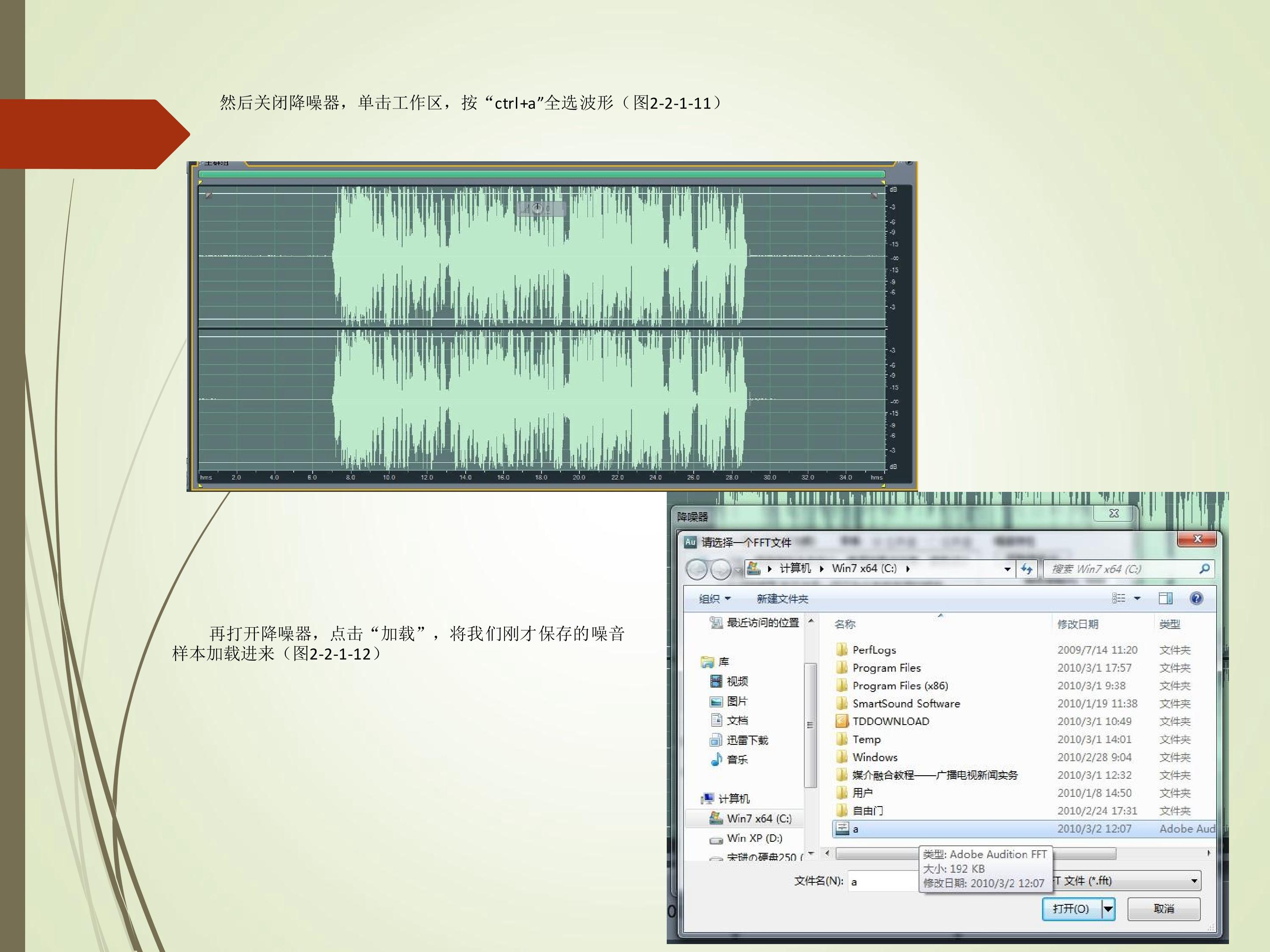The image size is (1270, 952).
Task: Close the 降噪器 window
Action: tap(1114, 513)
